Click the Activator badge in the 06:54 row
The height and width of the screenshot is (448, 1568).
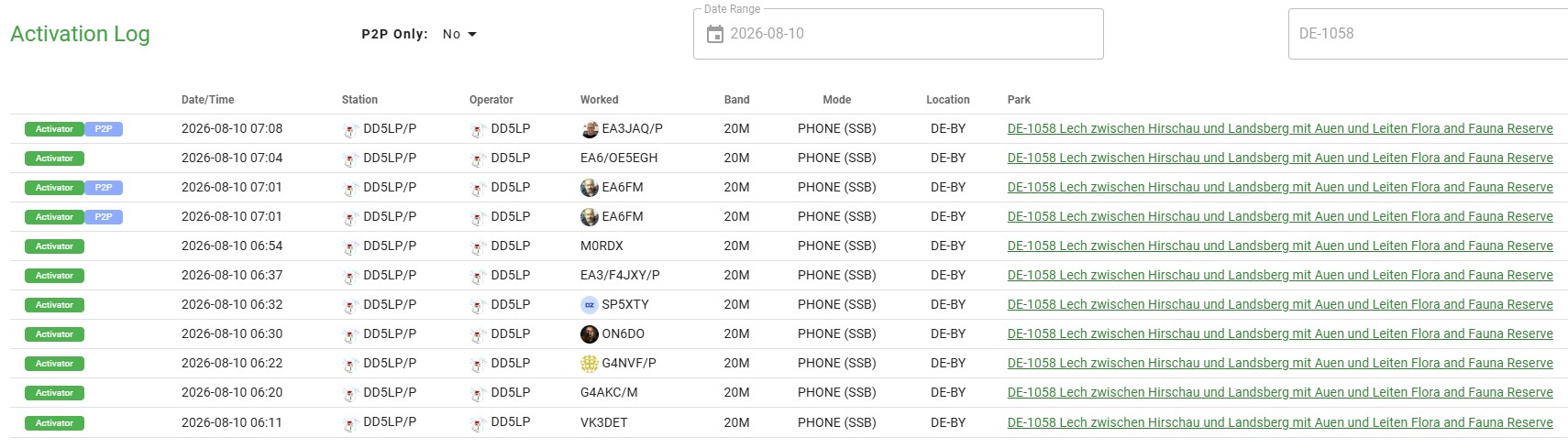point(54,246)
